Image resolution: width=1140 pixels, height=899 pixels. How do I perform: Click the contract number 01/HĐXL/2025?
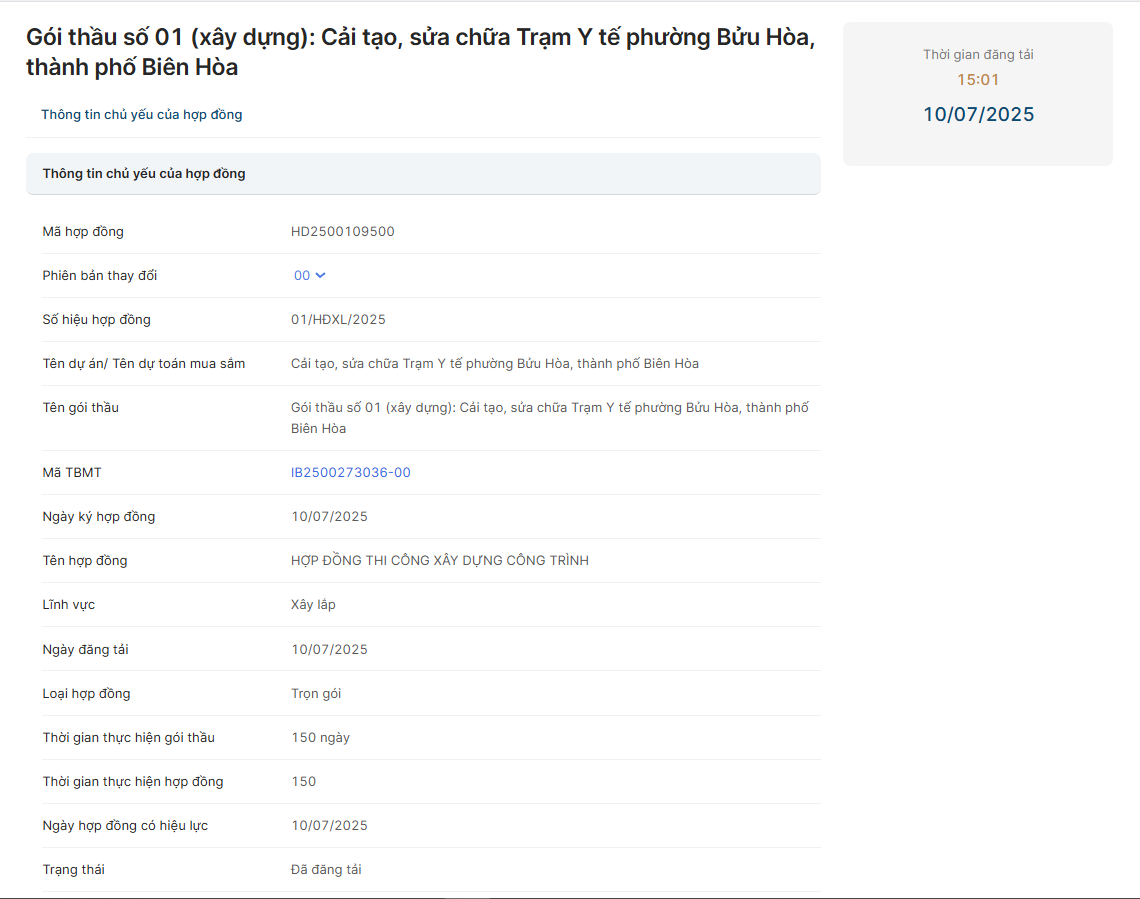pyautogui.click(x=338, y=320)
